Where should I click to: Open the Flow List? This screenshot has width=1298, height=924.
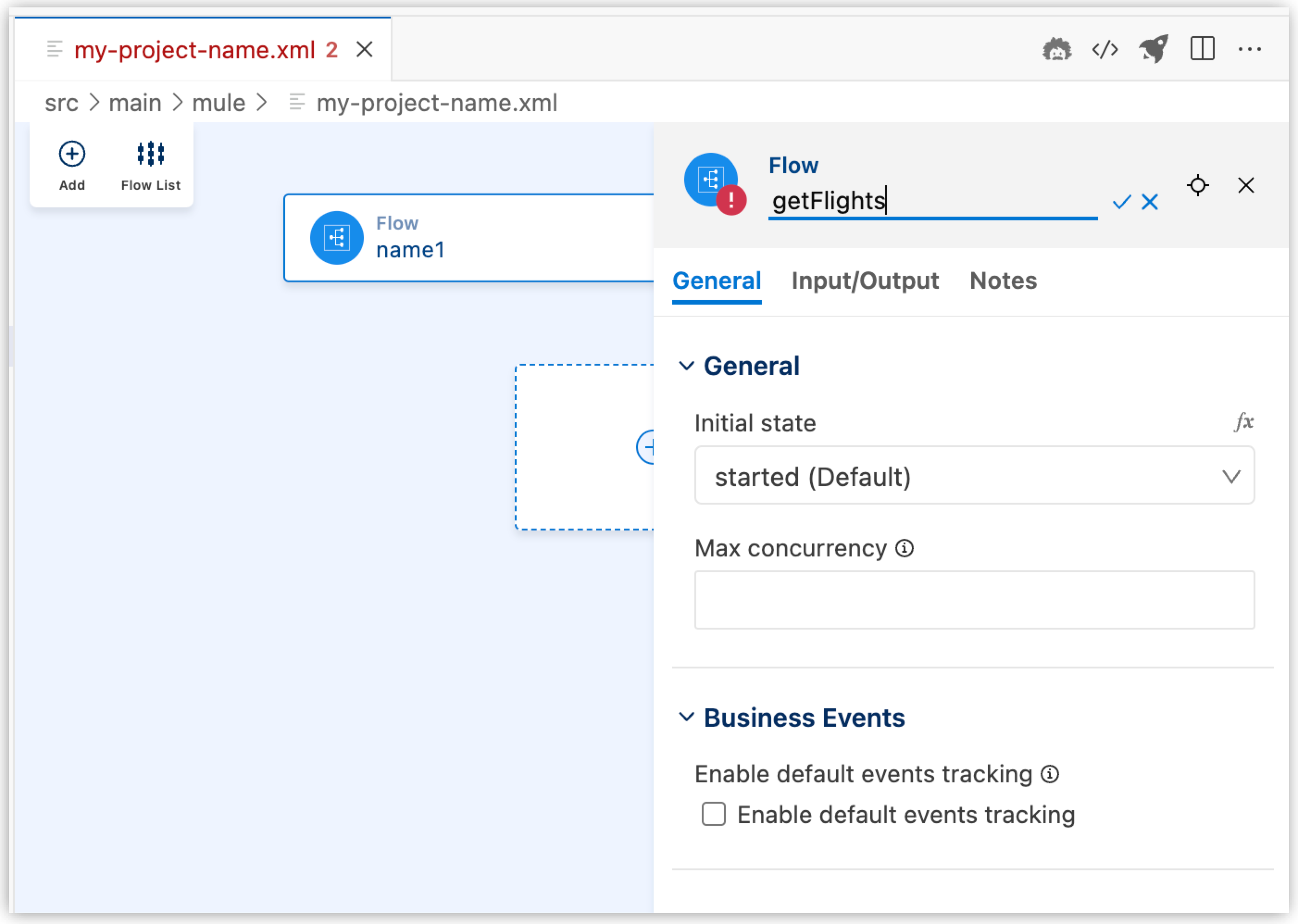pyautogui.click(x=150, y=154)
